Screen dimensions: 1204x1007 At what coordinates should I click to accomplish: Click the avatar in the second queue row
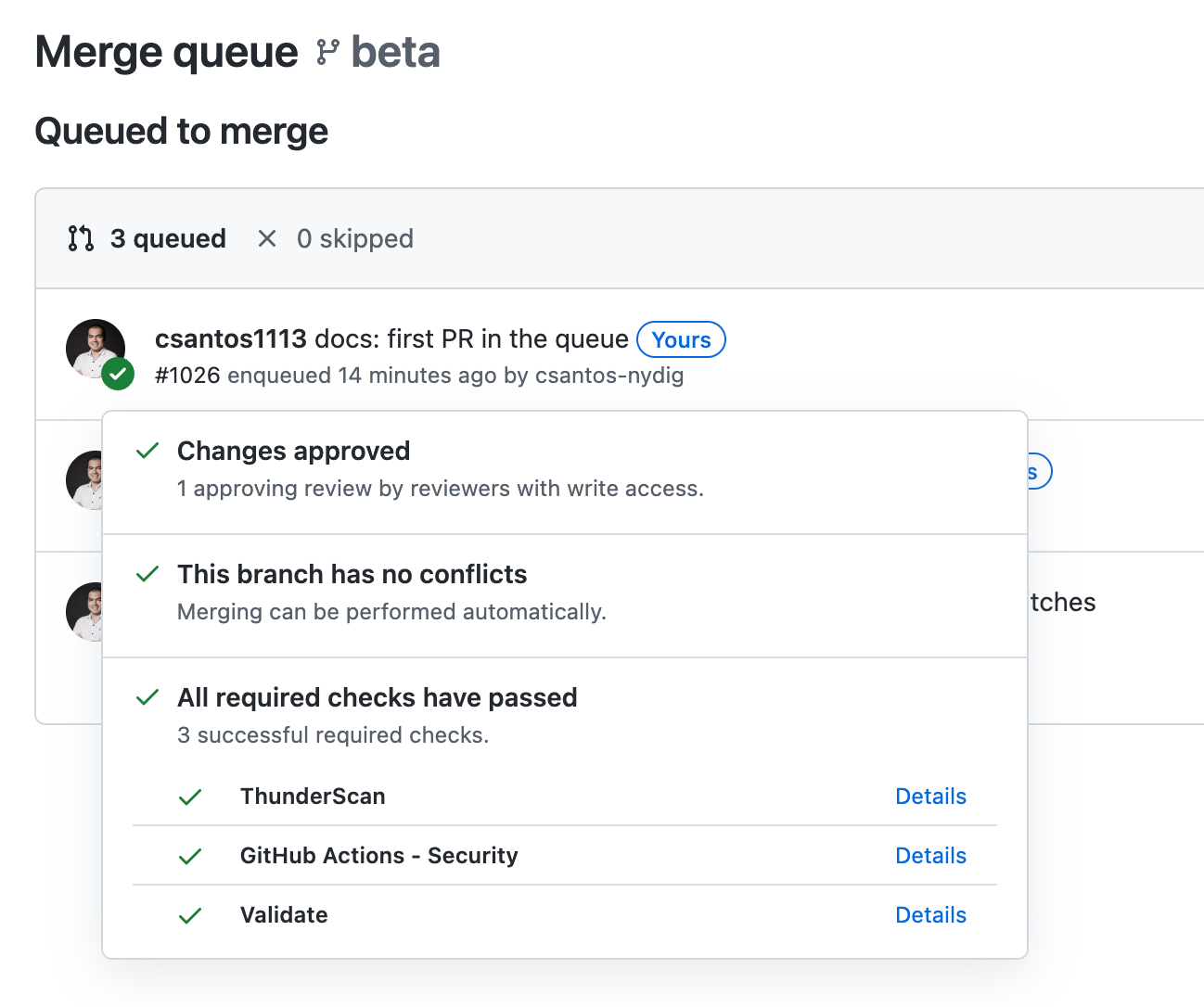[x=83, y=479]
